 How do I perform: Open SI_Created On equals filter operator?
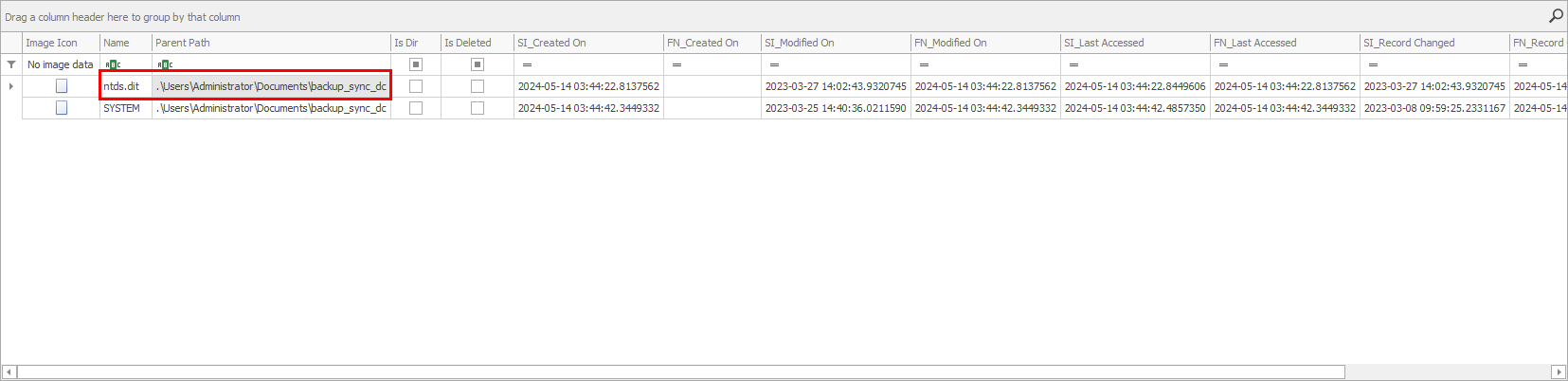(527, 64)
